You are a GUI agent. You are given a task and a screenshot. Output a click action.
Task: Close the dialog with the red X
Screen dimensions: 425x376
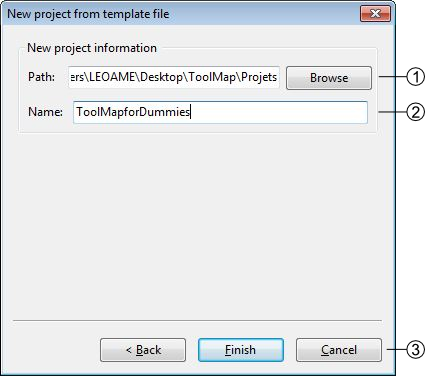tap(375, 13)
